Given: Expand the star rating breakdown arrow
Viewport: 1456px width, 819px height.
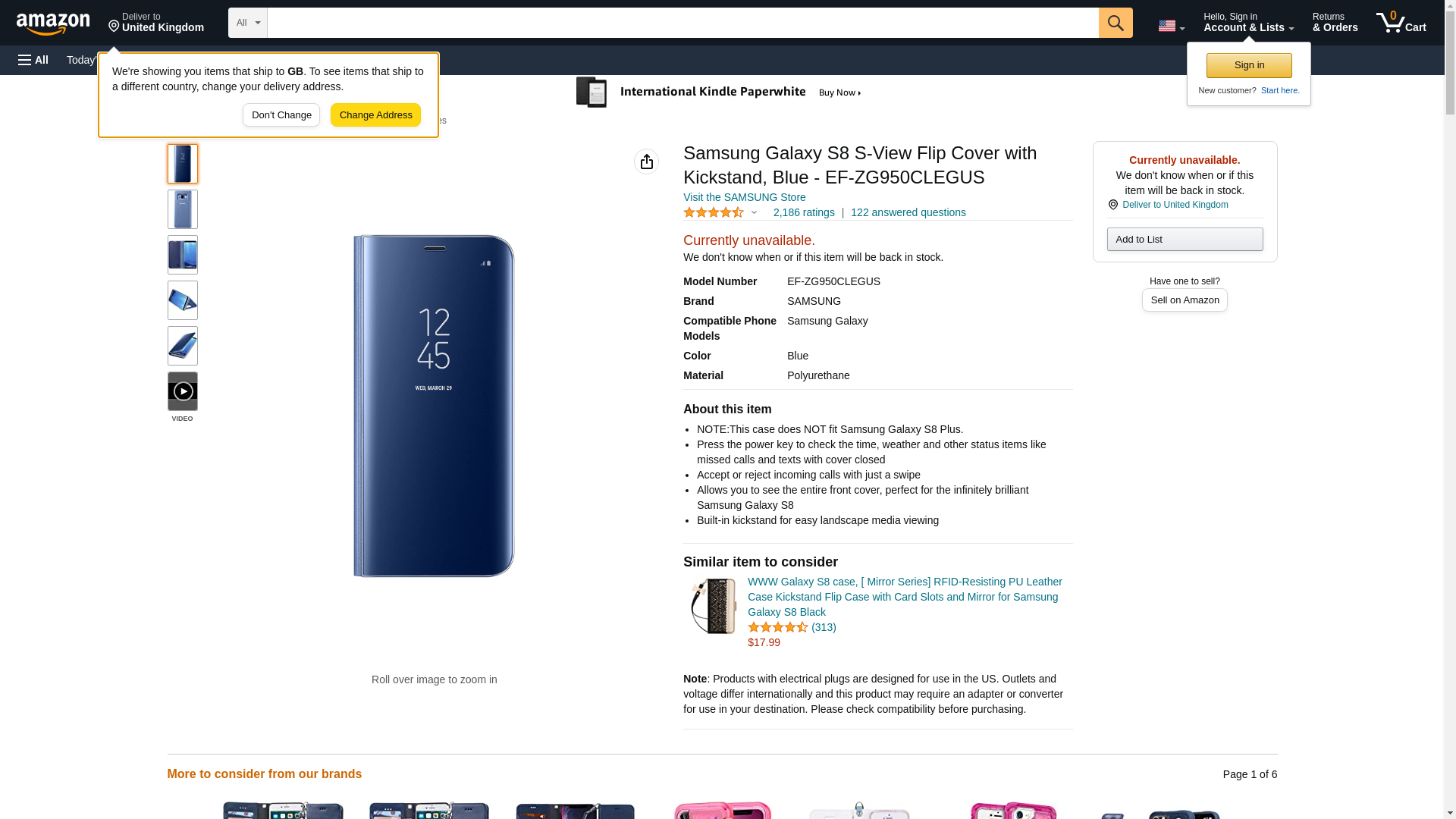Looking at the screenshot, I should 754,213.
